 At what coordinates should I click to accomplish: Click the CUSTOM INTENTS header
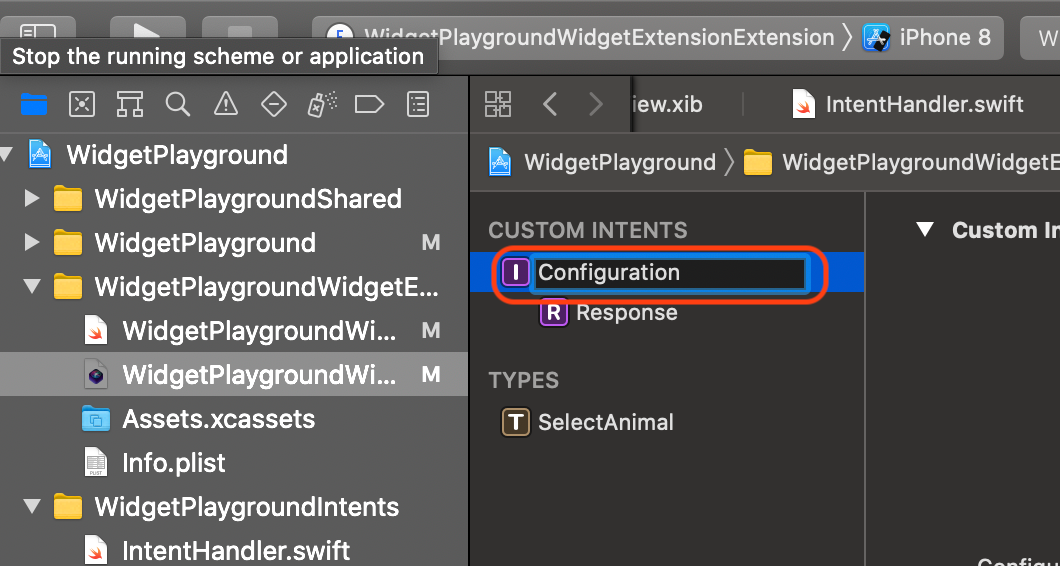point(588,230)
